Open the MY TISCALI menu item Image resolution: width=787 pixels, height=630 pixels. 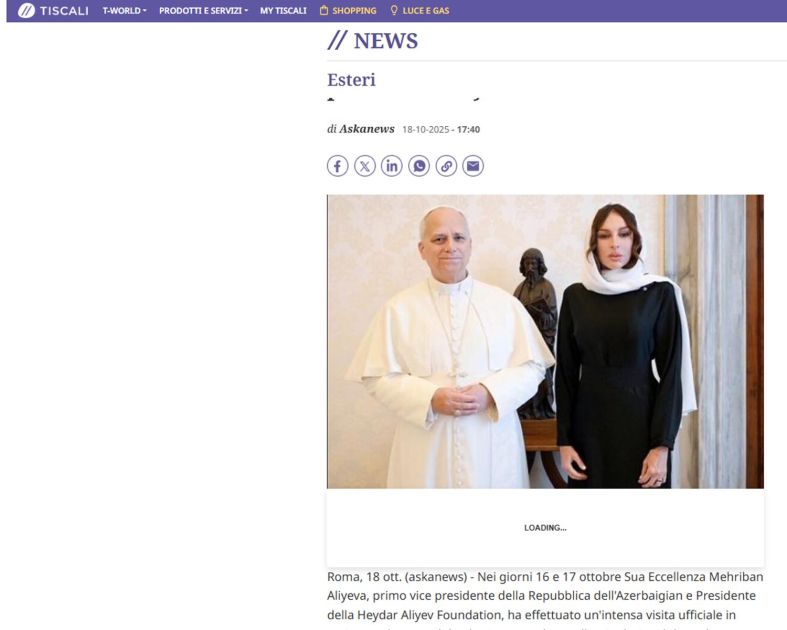(283, 11)
